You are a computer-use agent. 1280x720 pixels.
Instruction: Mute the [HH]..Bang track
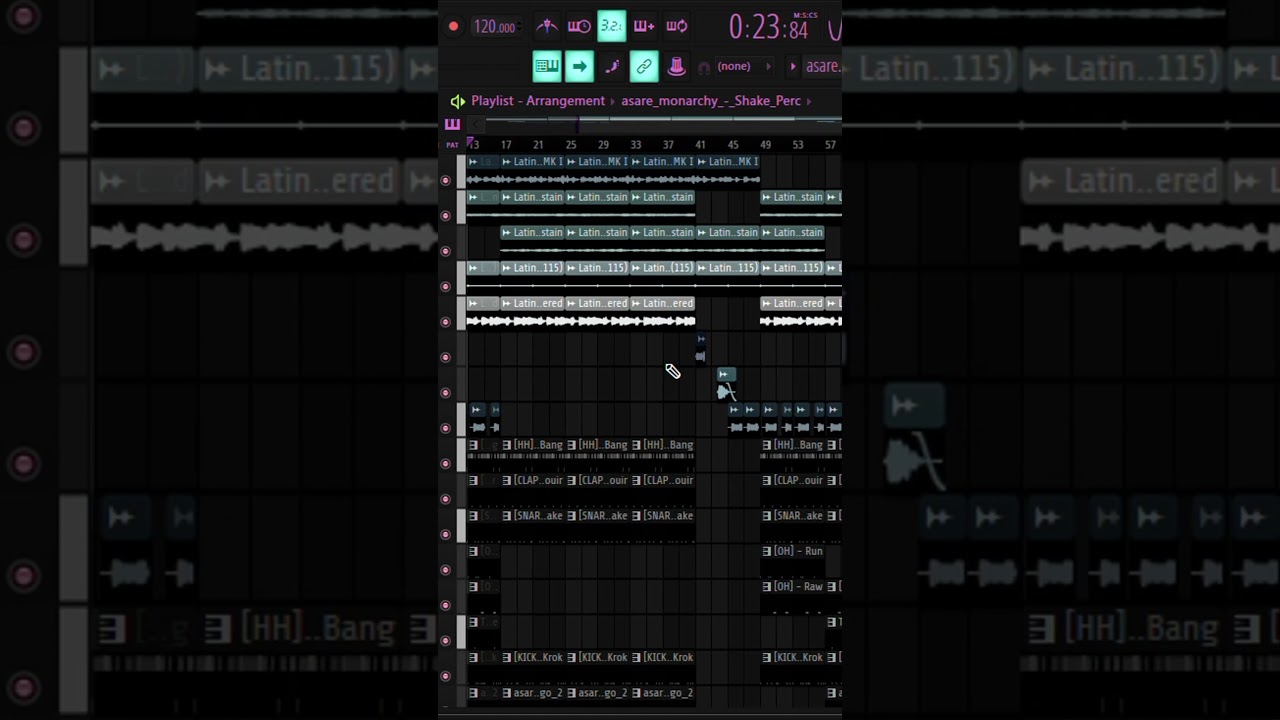[446, 463]
